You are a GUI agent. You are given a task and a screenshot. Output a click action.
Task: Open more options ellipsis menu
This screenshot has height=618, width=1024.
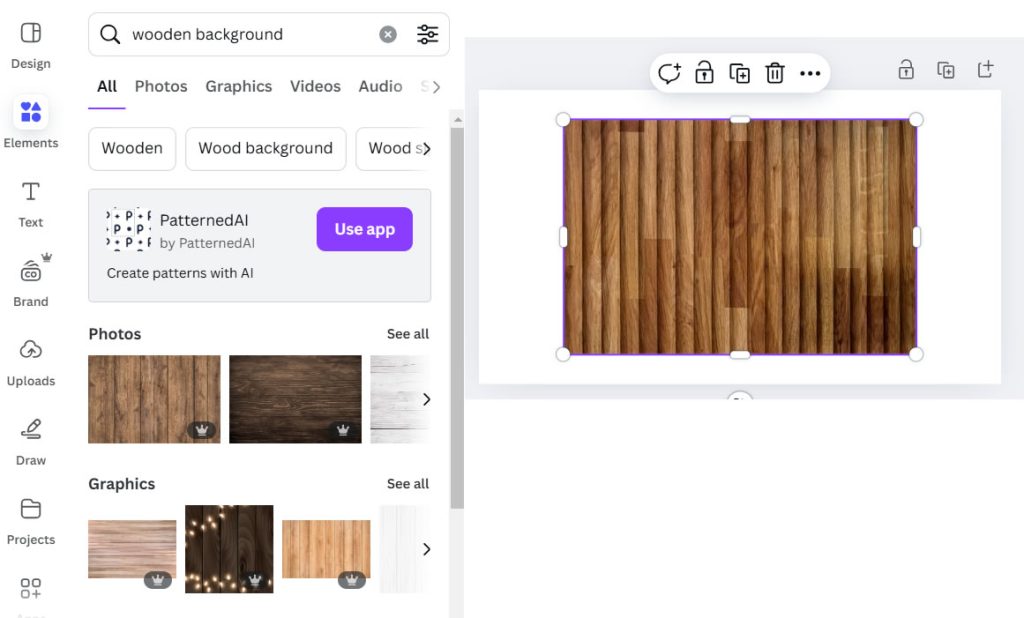click(810, 73)
